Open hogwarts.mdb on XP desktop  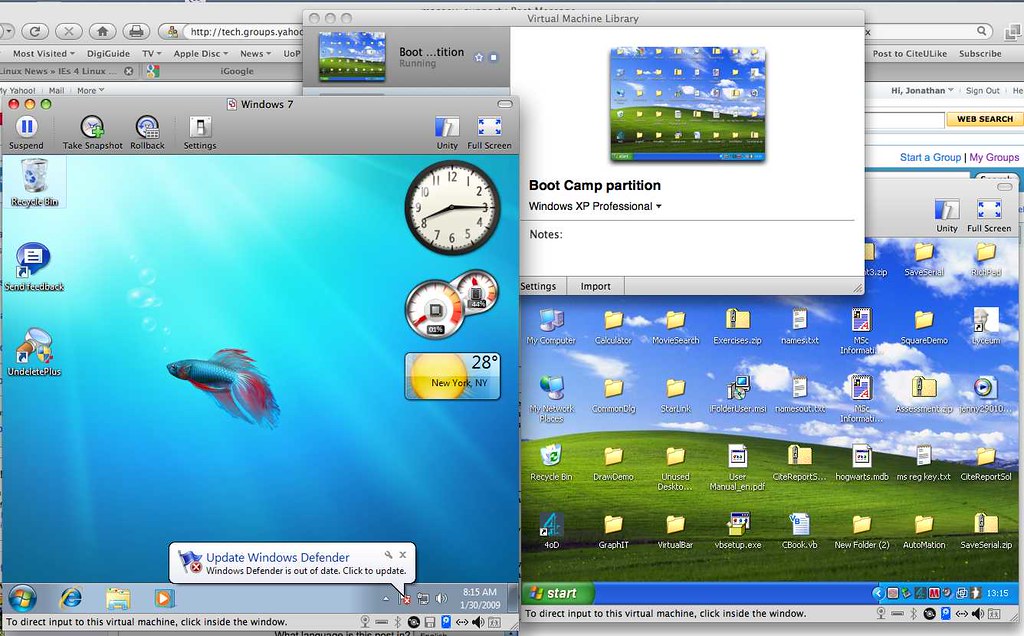[x=861, y=463]
